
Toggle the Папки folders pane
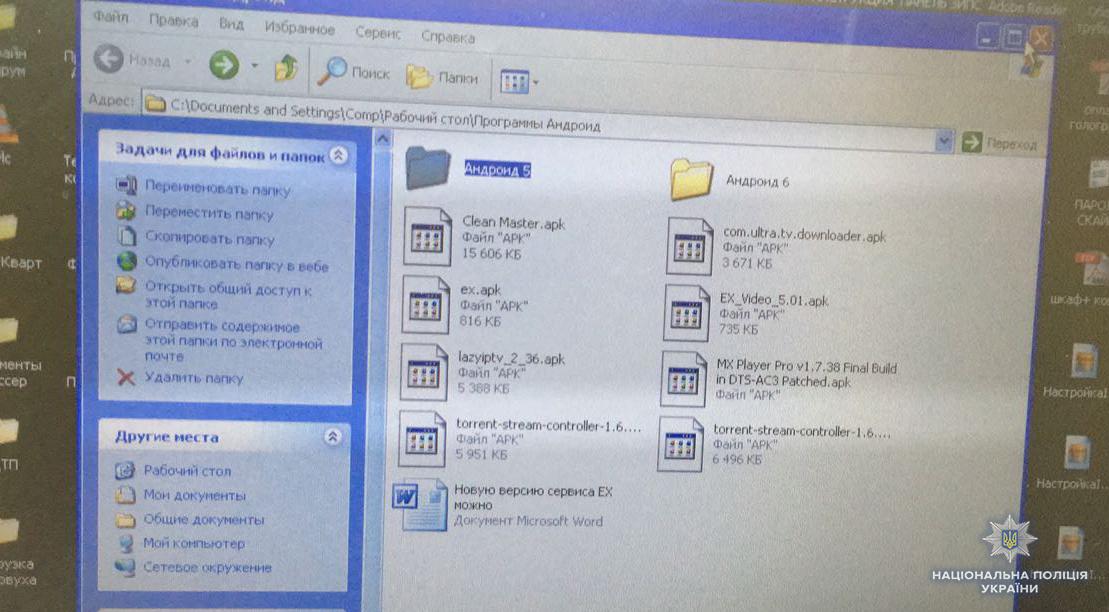pos(442,77)
